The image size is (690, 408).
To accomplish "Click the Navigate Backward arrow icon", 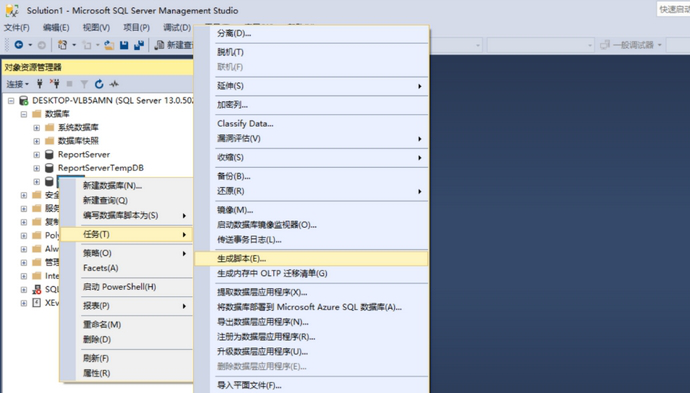I will click(x=18, y=44).
